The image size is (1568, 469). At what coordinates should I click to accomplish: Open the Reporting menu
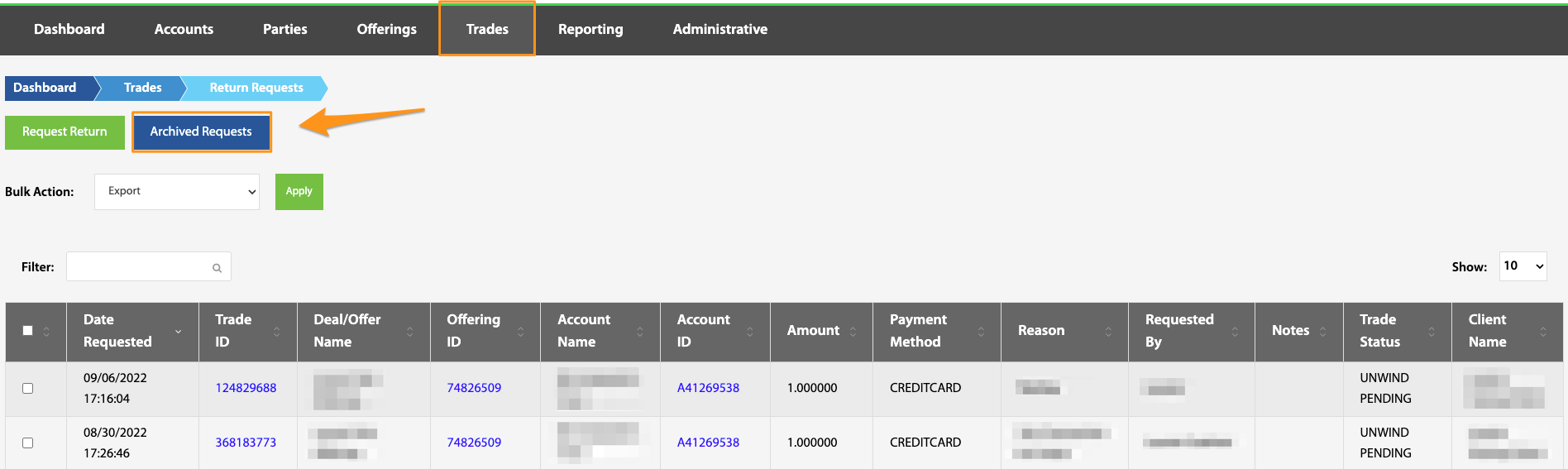[590, 29]
